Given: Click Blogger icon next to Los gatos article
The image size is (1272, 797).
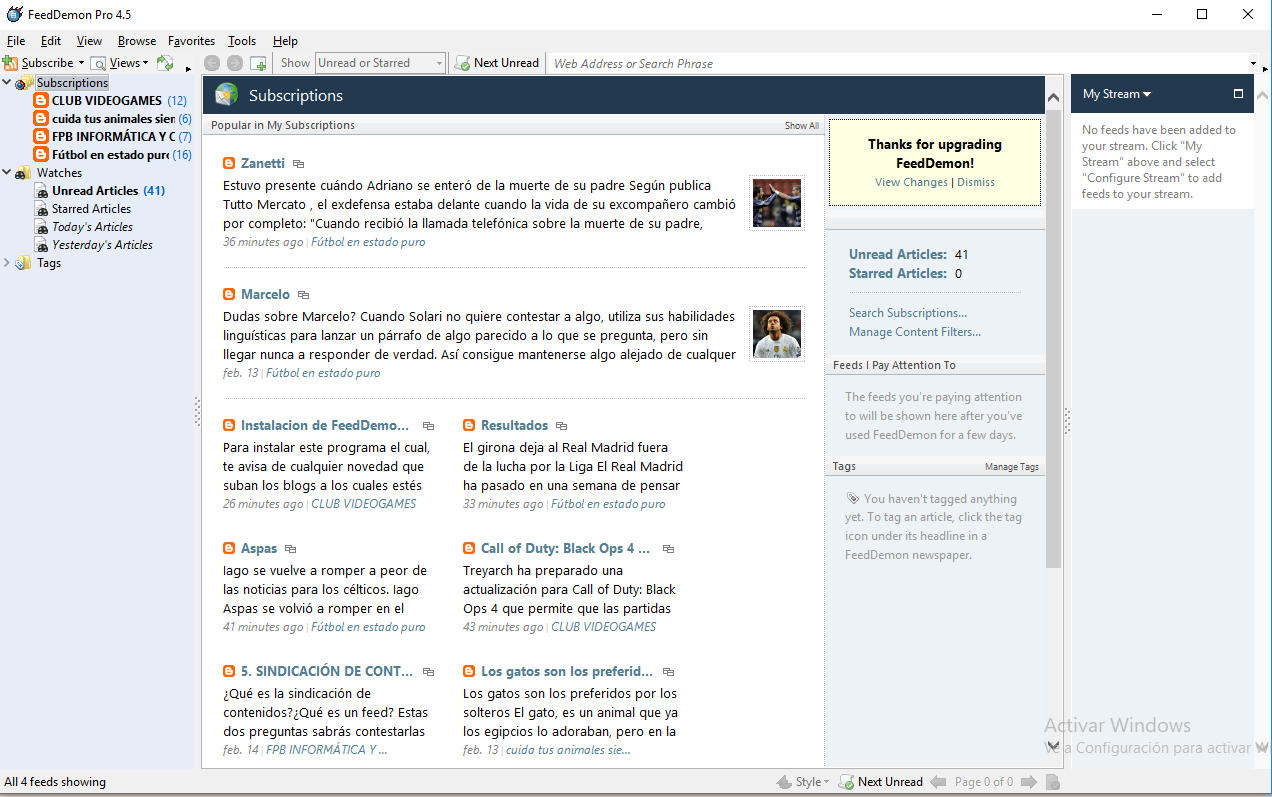Looking at the screenshot, I should (469, 671).
